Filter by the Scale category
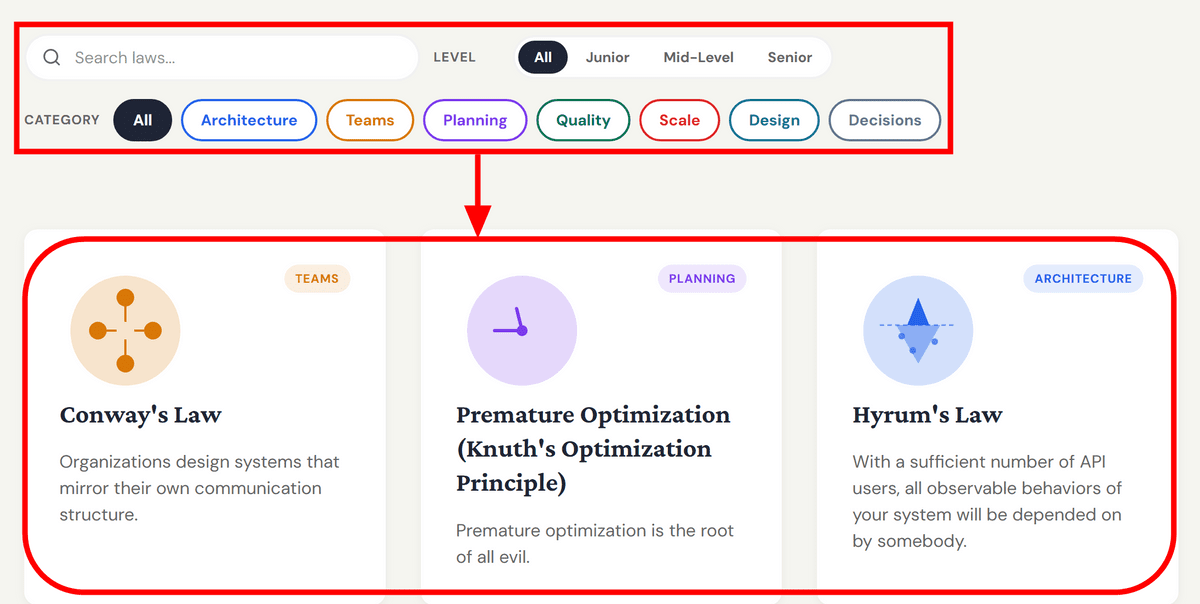 pos(679,120)
